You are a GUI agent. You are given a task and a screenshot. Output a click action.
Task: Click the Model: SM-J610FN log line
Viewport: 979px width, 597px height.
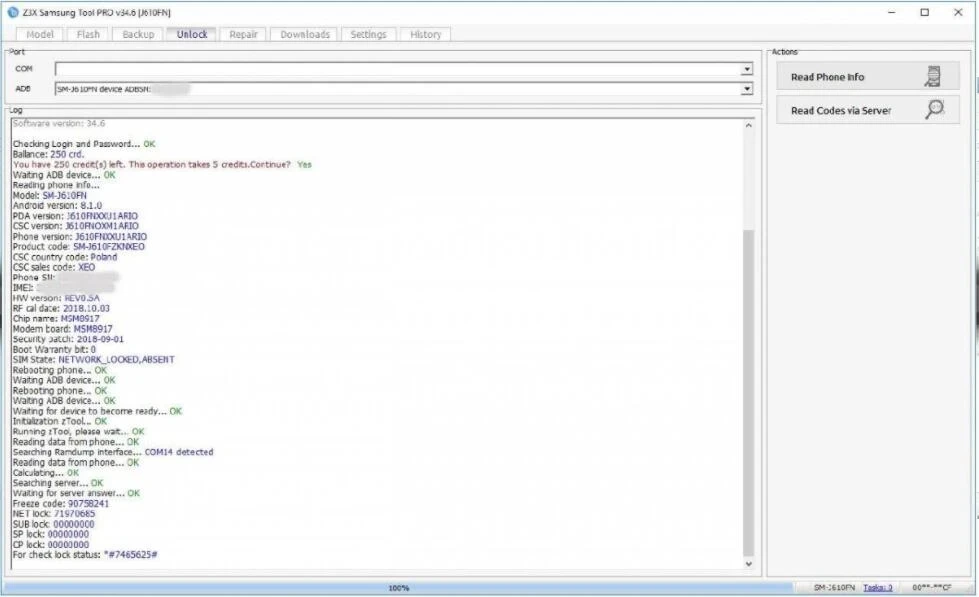click(x=49, y=195)
